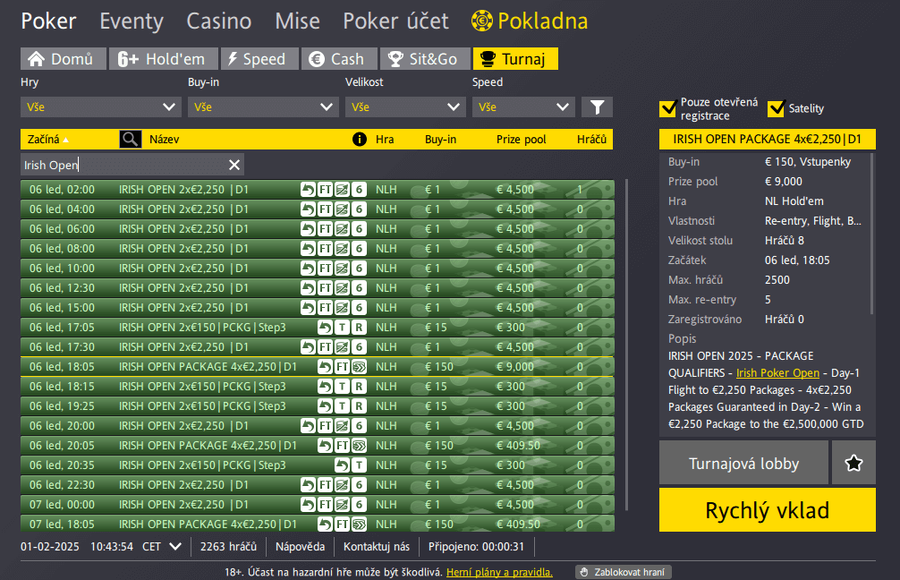Click the 6 icon in the 06 led, 10:00 row
The width and height of the screenshot is (900, 580).
(x=359, y=268)
